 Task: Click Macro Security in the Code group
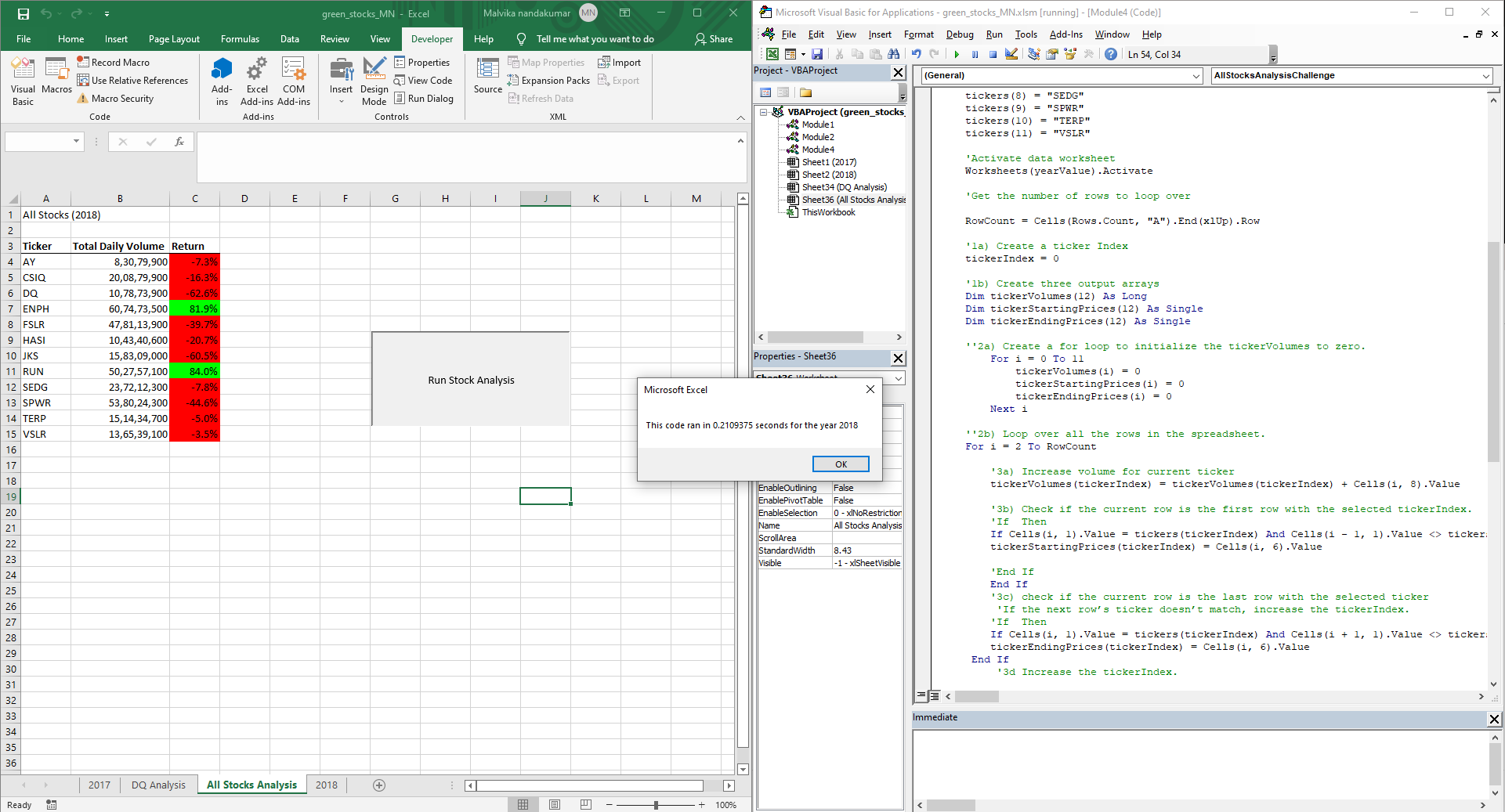(115, 99)
